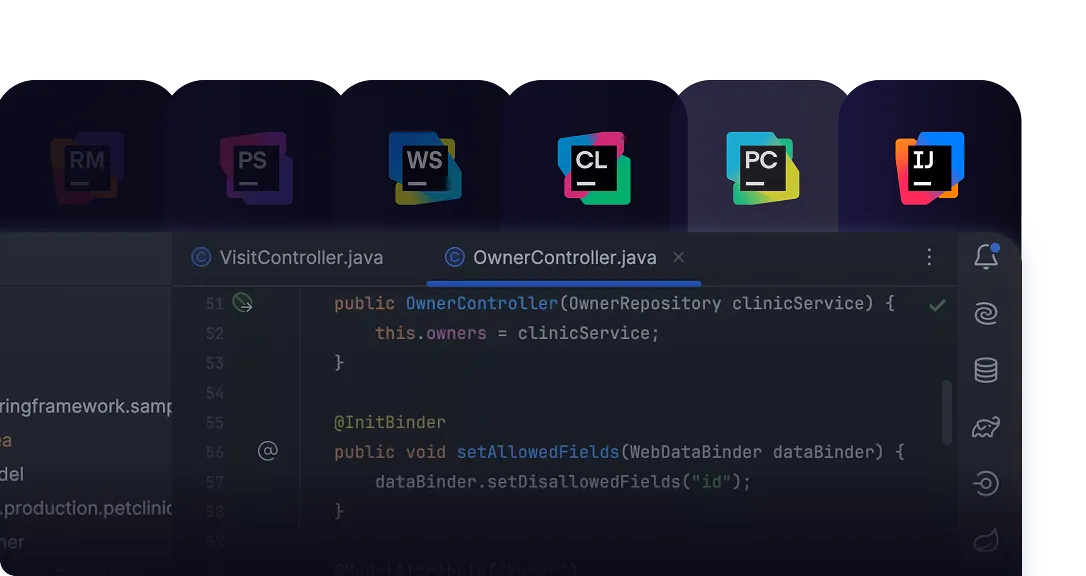This screenshot has height=576, width=1086.
Task: Click the @ gutter icon on line 56
Action: (x=268, y=451)
